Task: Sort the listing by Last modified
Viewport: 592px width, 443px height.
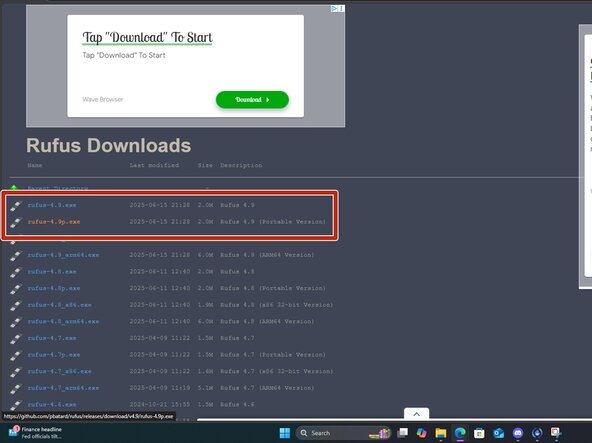Action: pyautogui.click(x=154, y=165)
